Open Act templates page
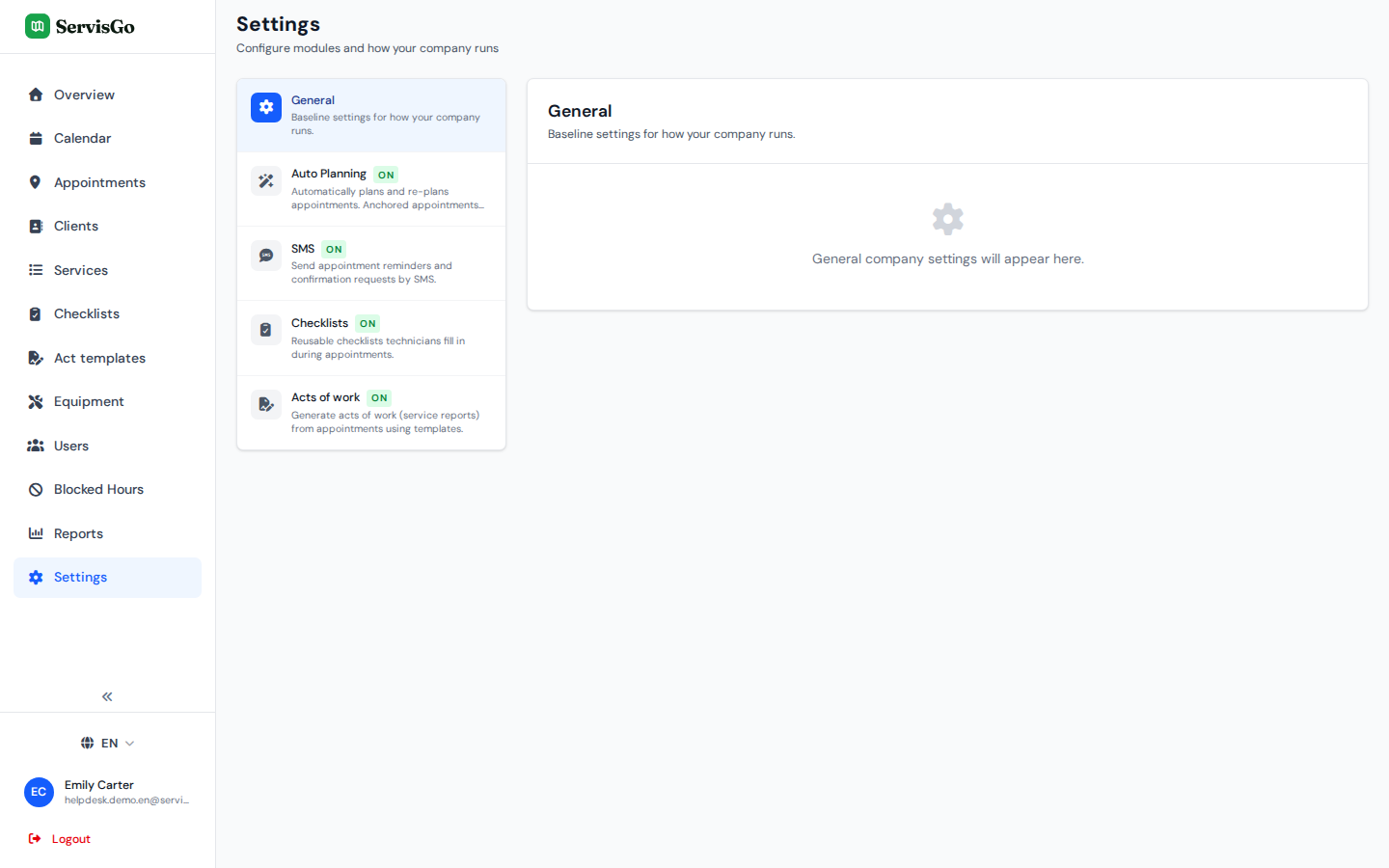Image resolution: width=1389 pixels, height=868 pixels. [107, 358]
